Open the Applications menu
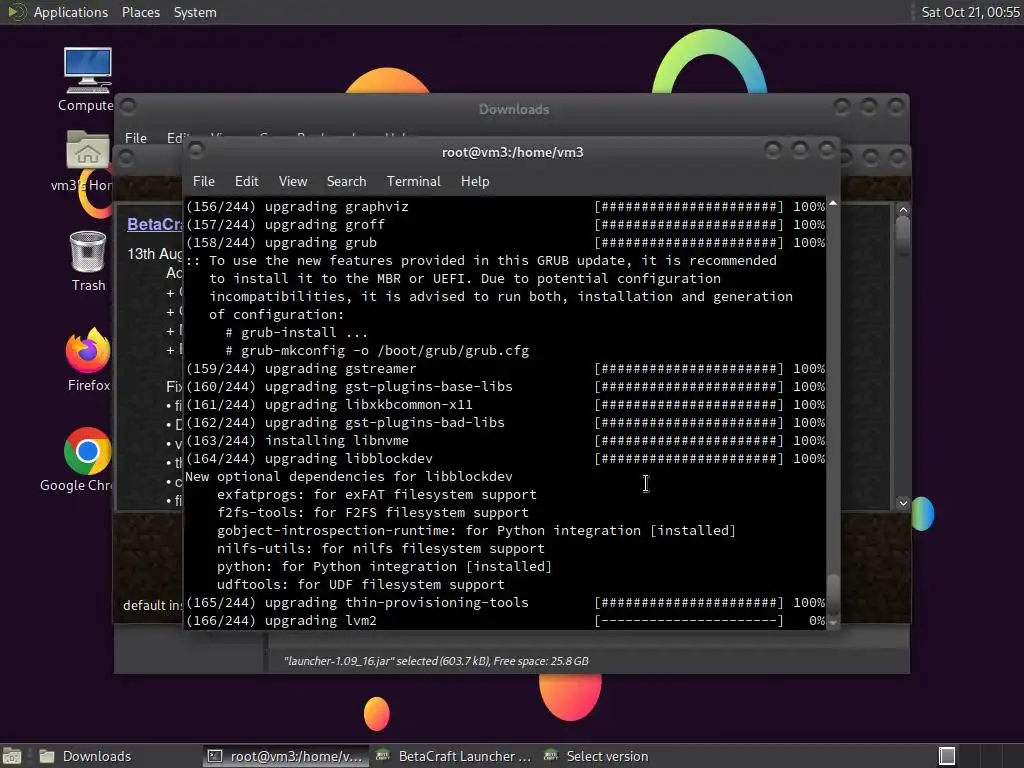The height and width of the screenshot is (768, 1024). click(x=71, y=12)
